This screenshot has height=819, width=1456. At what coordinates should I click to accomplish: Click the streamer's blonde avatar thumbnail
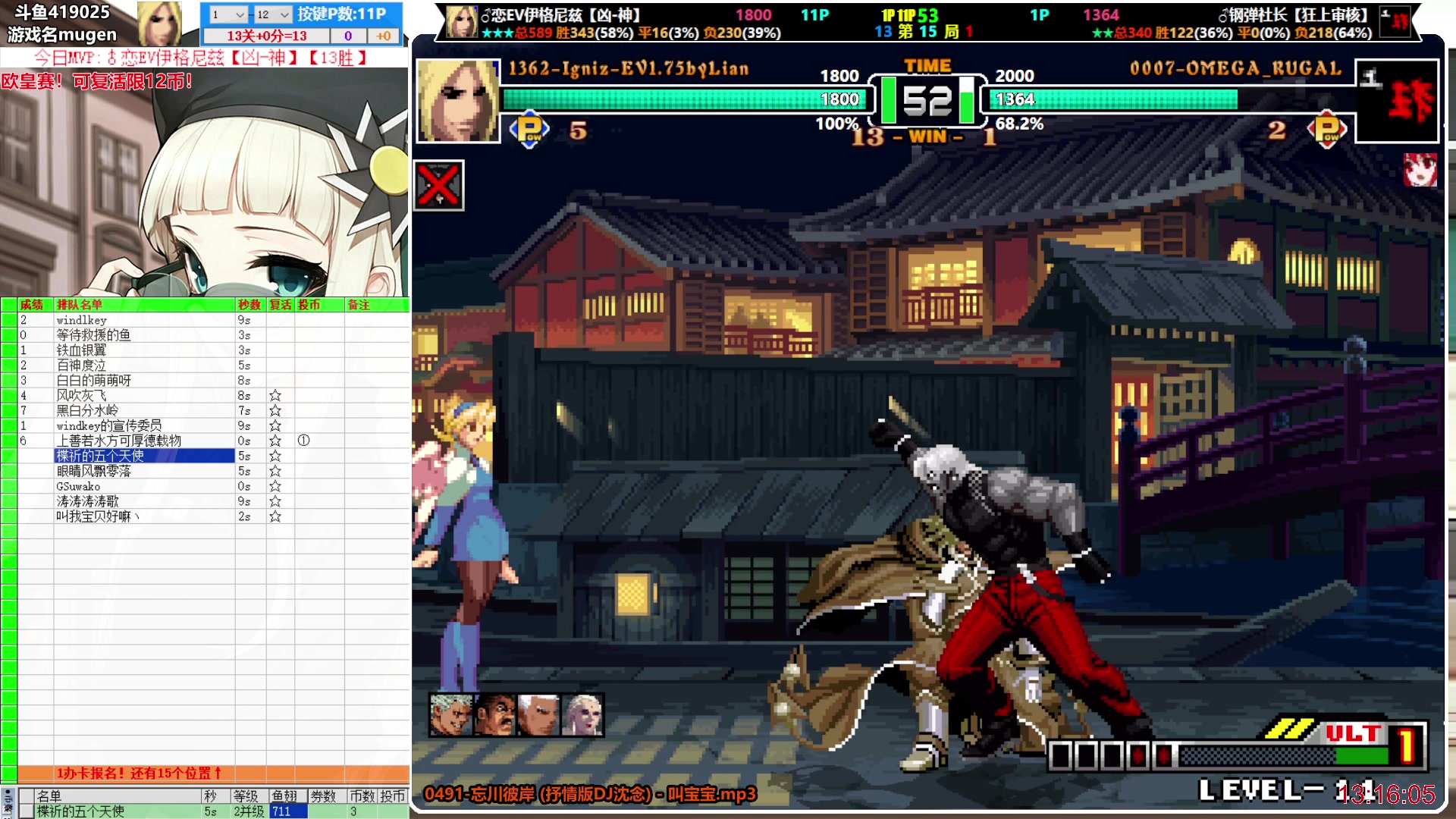[159, 24]
